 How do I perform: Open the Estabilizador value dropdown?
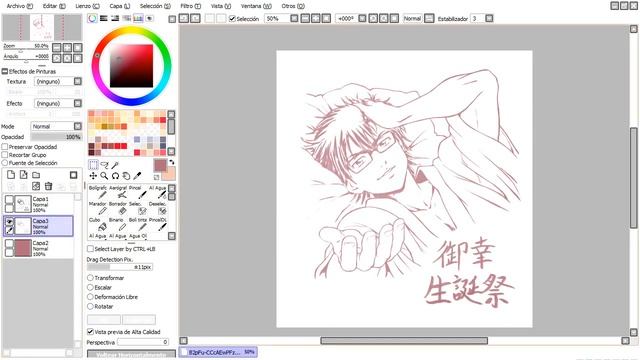(489, 18)
